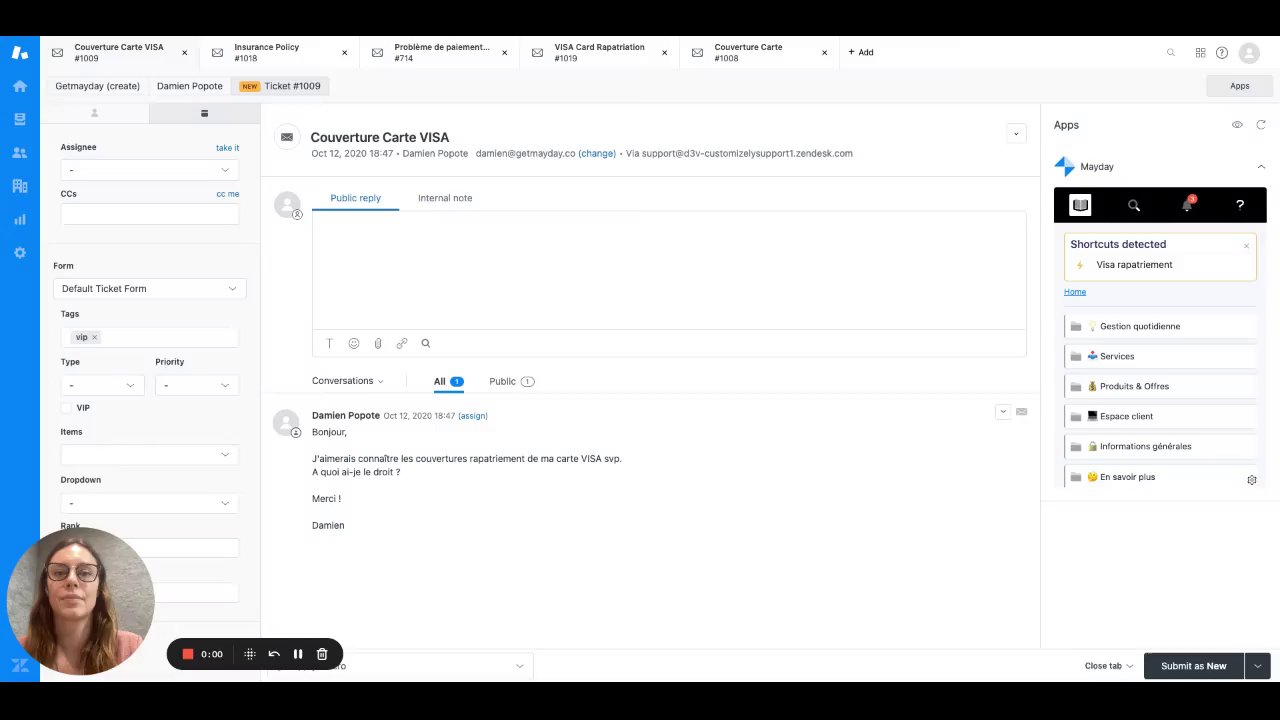Click the cc me link
This screenshot has width=1280, height=720.
[228, 194]
